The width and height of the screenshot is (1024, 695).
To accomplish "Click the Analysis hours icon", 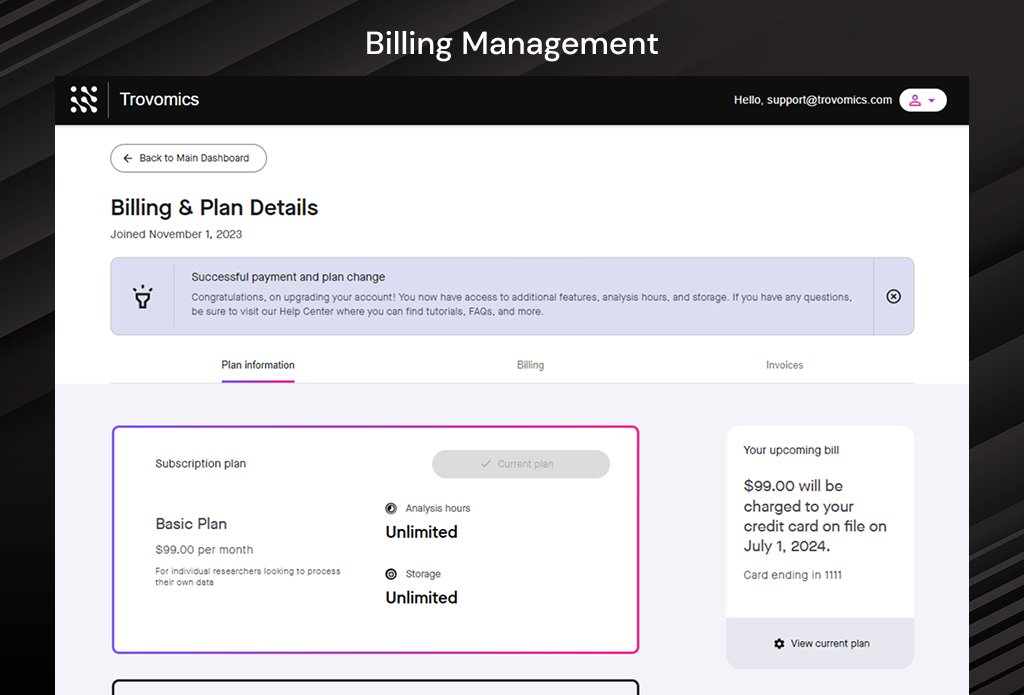I will coord(391,509).
